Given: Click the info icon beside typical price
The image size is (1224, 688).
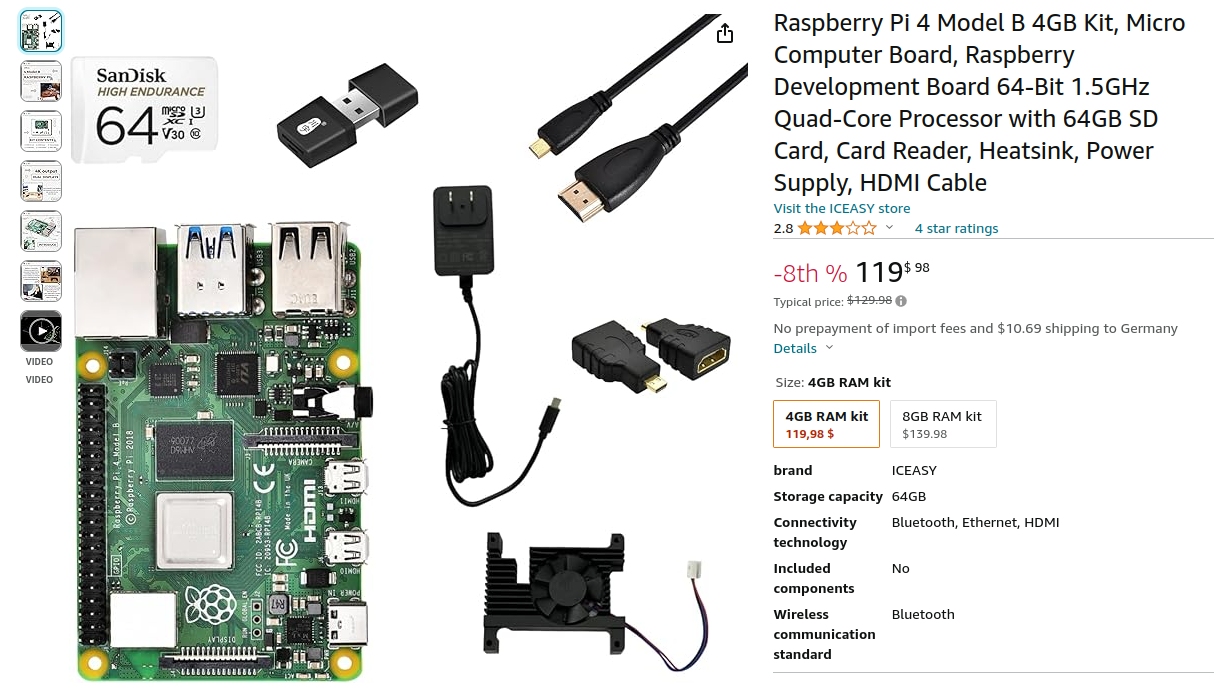Looking at the screenshot, I should pos(901,301).
